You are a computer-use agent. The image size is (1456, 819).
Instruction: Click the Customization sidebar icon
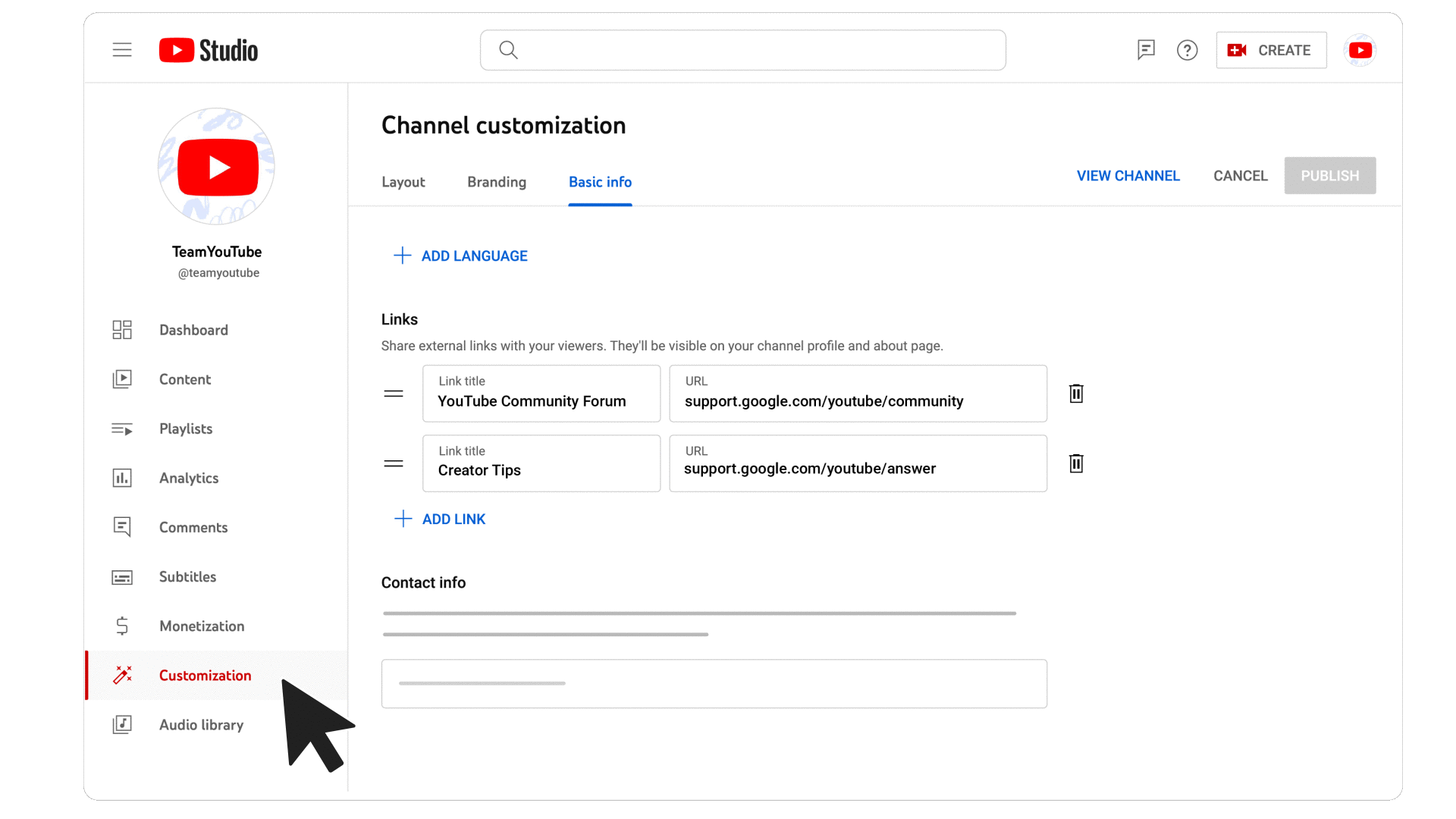point(122,675)
